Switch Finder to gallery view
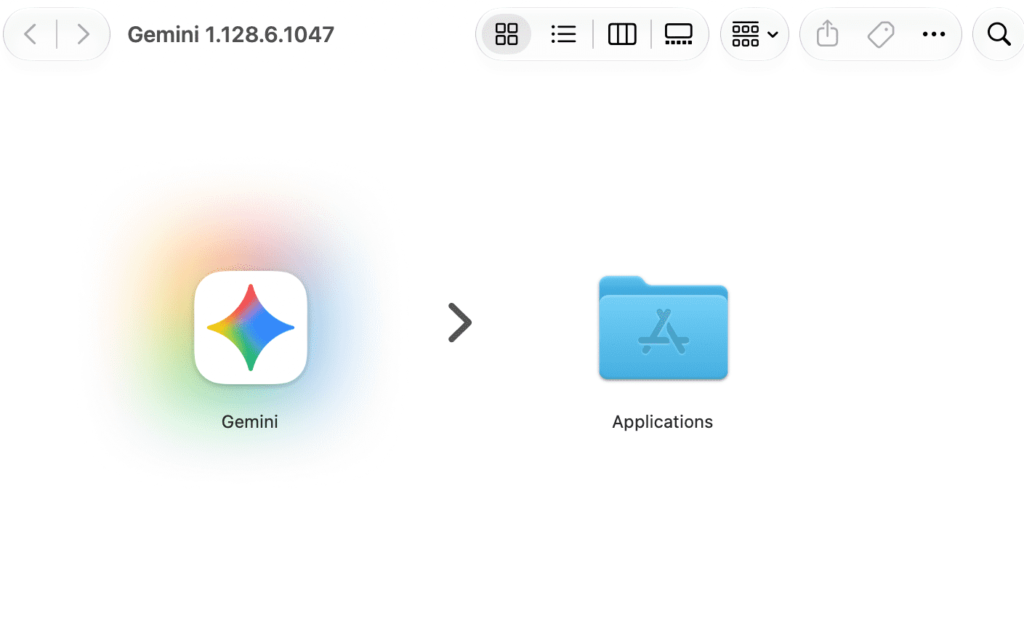 click(x=679, y=34)
